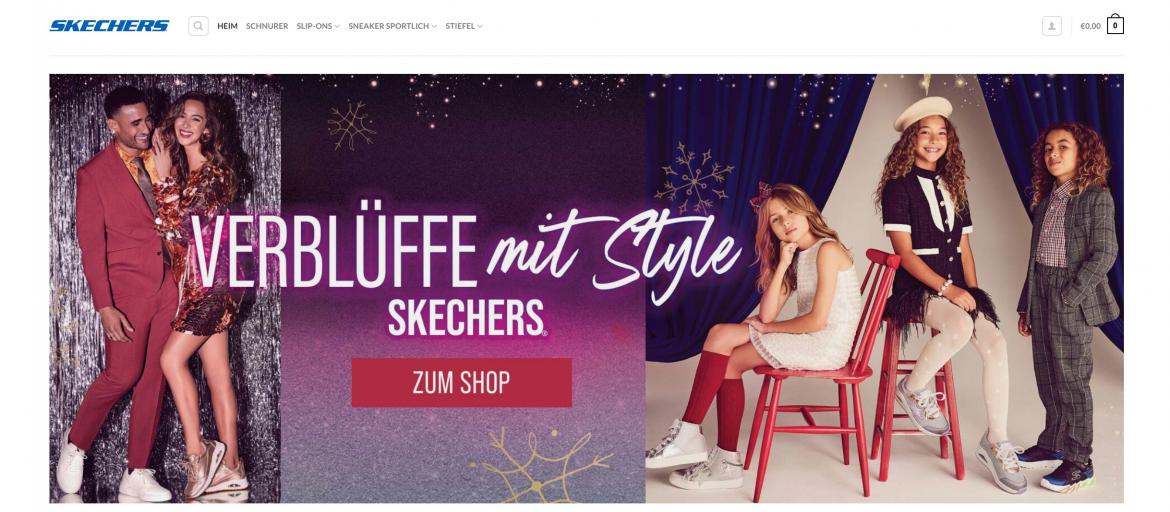Click the small snowflake atop purple panel
Viewport: 1170px width, 512px height.
[x=351, y=125]
